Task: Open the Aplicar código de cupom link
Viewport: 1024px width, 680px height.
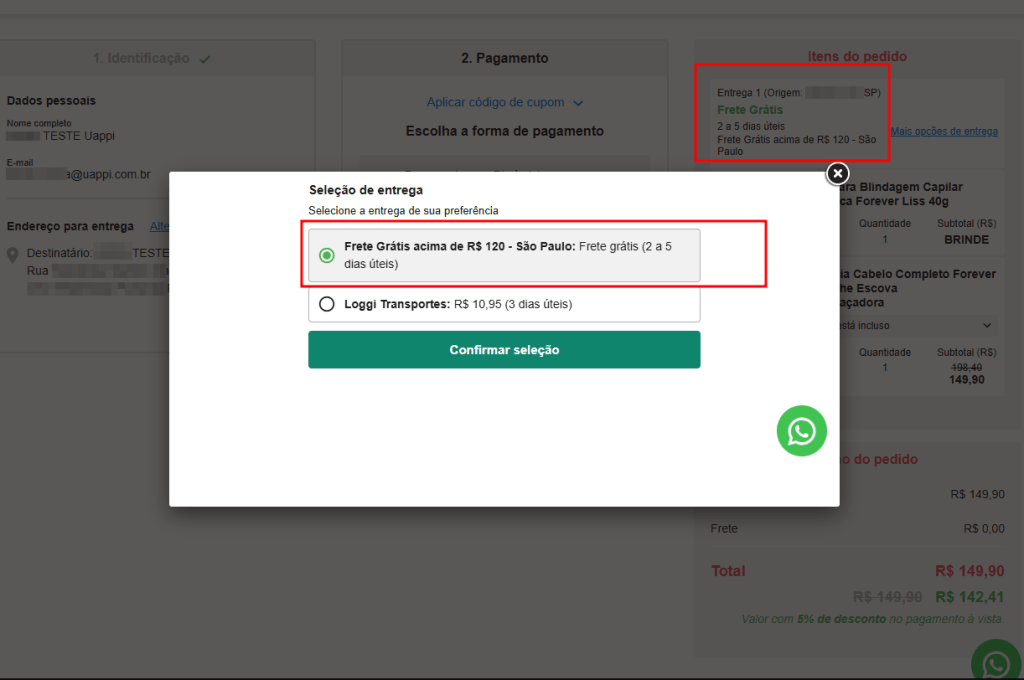Action: 495,102
